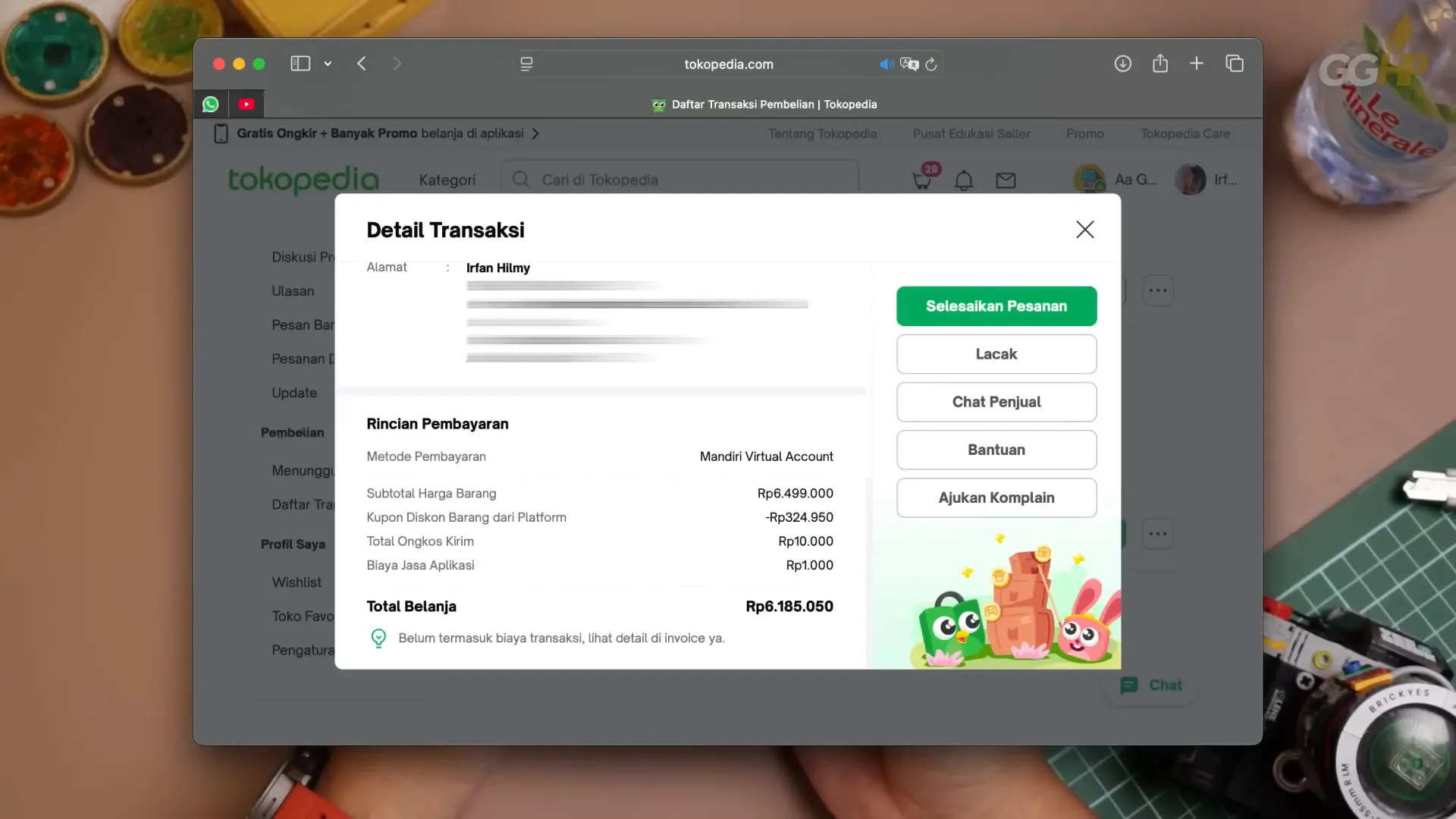Open Pusat Edukasi Seller link
Screen dimensions: 1456x819
[x=971, y=133]
